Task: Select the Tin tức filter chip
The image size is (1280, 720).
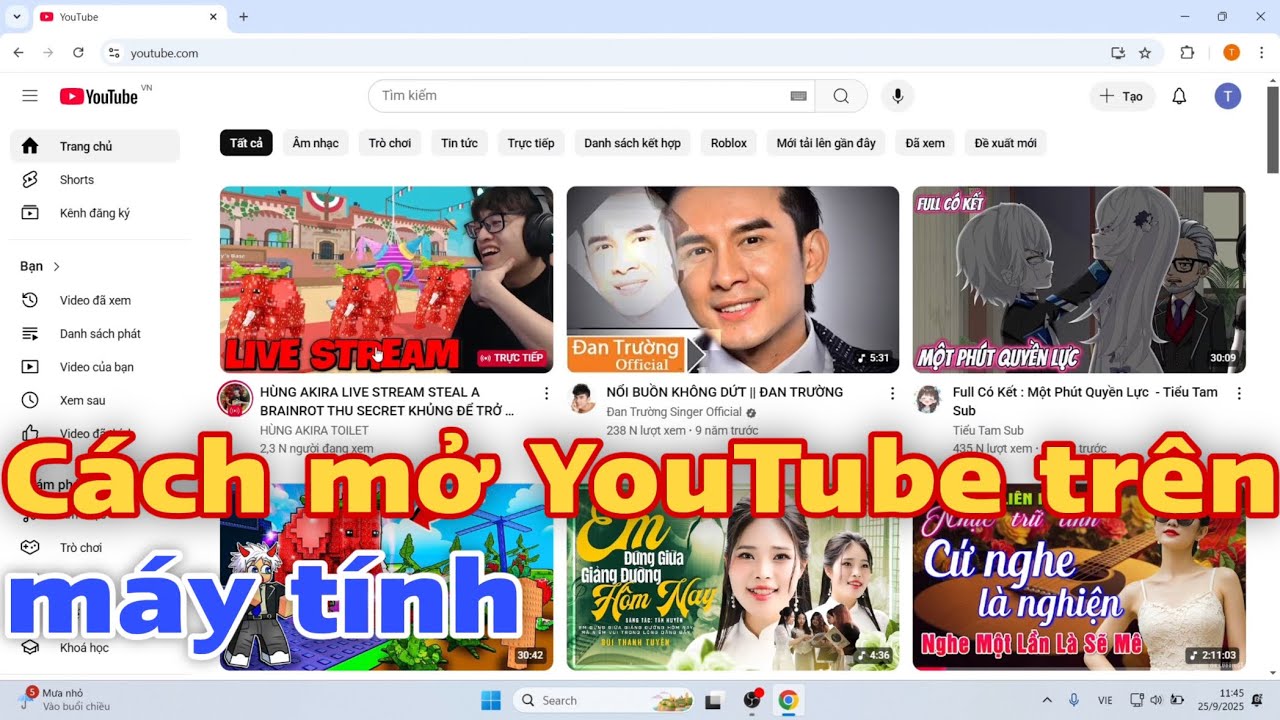Action: 459,143
